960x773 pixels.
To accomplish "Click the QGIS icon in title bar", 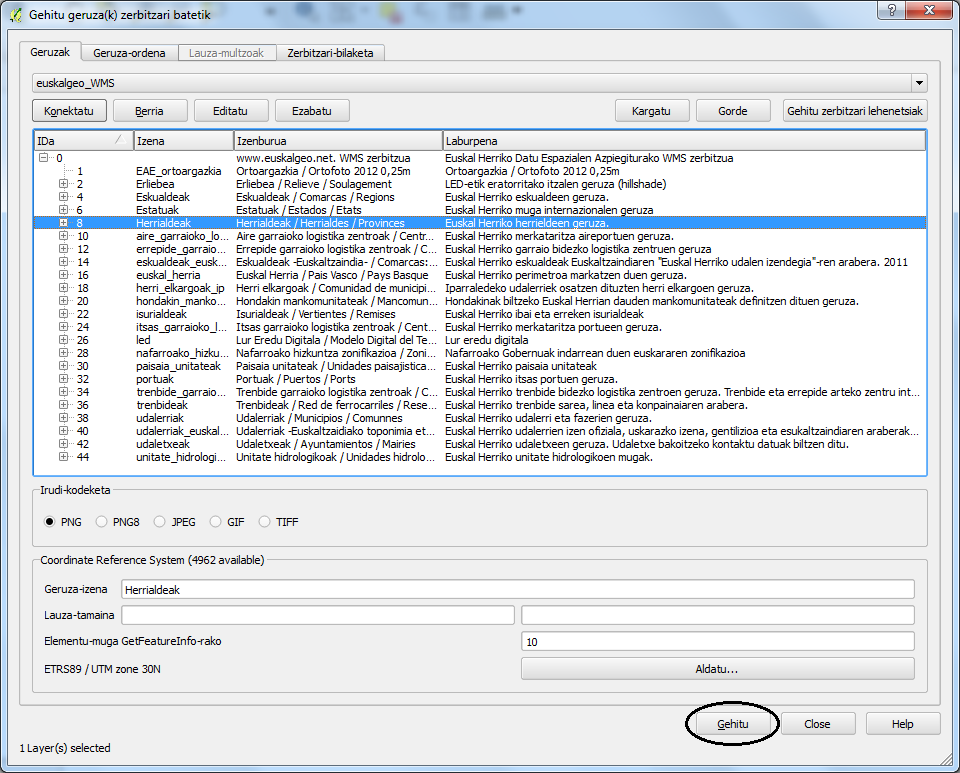I will pyautogui.click(x=15, y=15).
